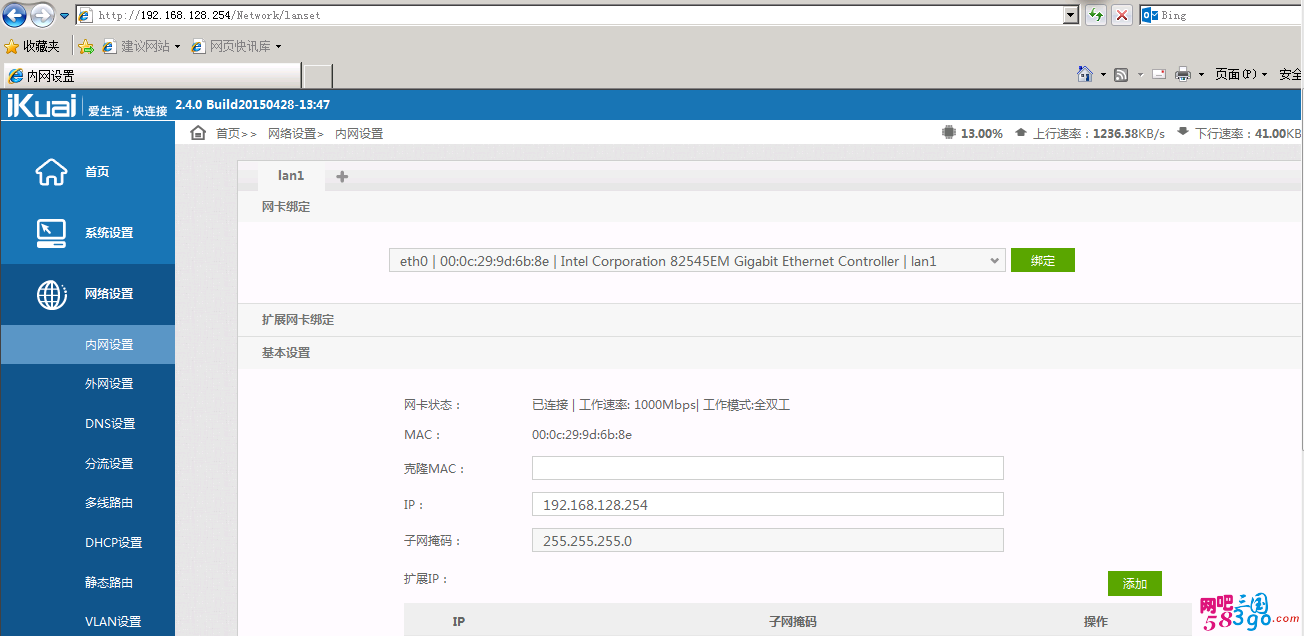Expand the 网页快讯库 dropdown arrow
Viewport: 1304px width, 636px height.
pos(278,46)
